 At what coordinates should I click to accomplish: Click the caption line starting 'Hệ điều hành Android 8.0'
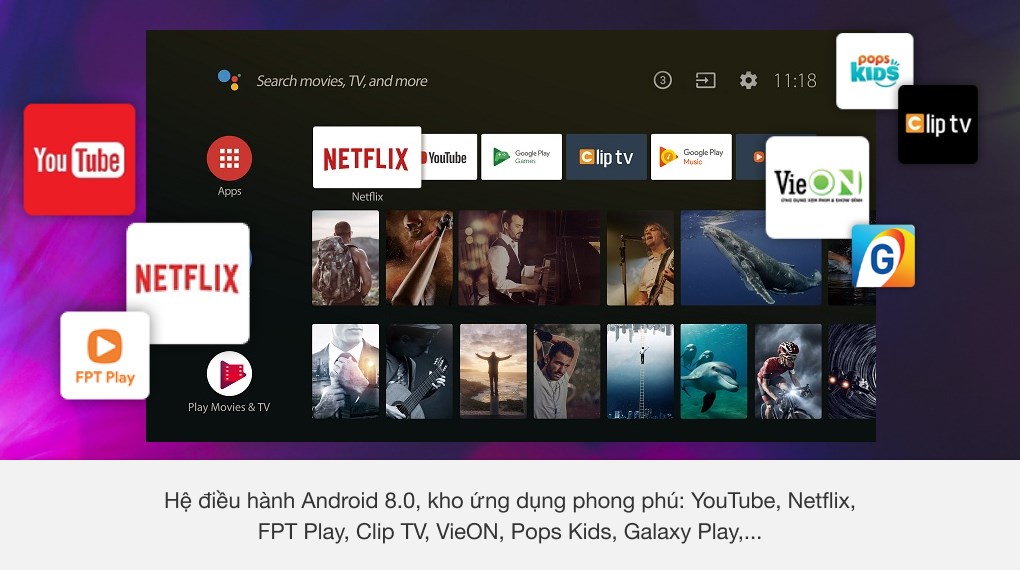click(509, 500)
